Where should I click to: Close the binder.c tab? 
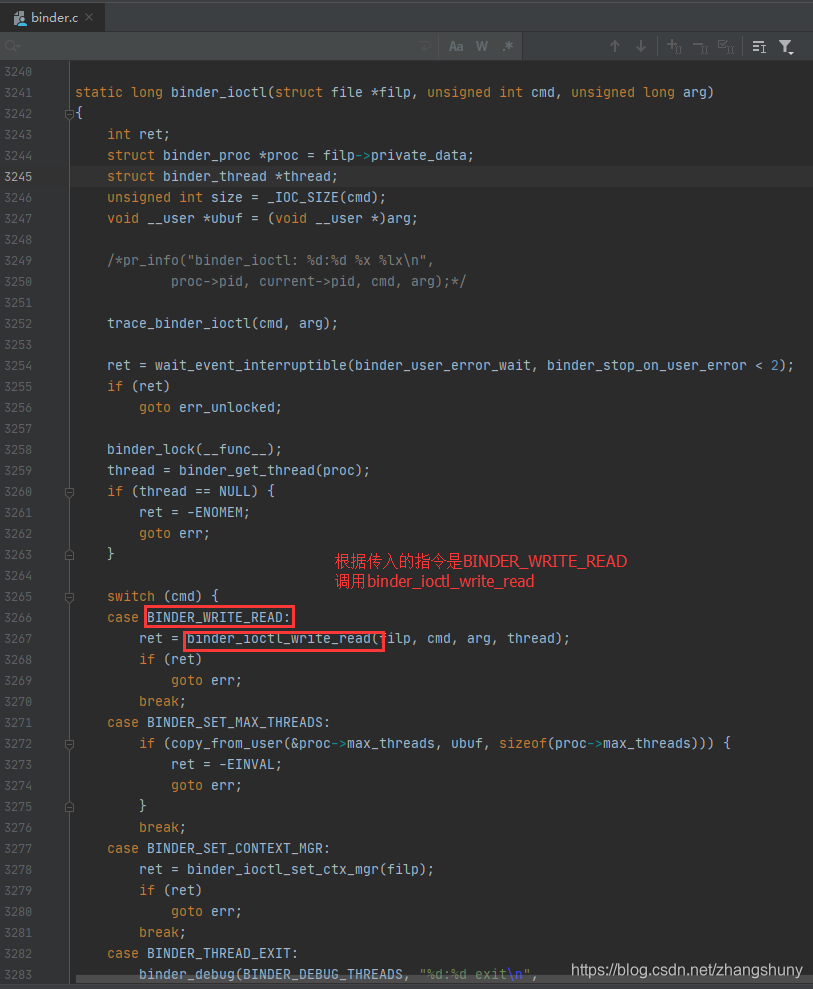tap(89, 18)
